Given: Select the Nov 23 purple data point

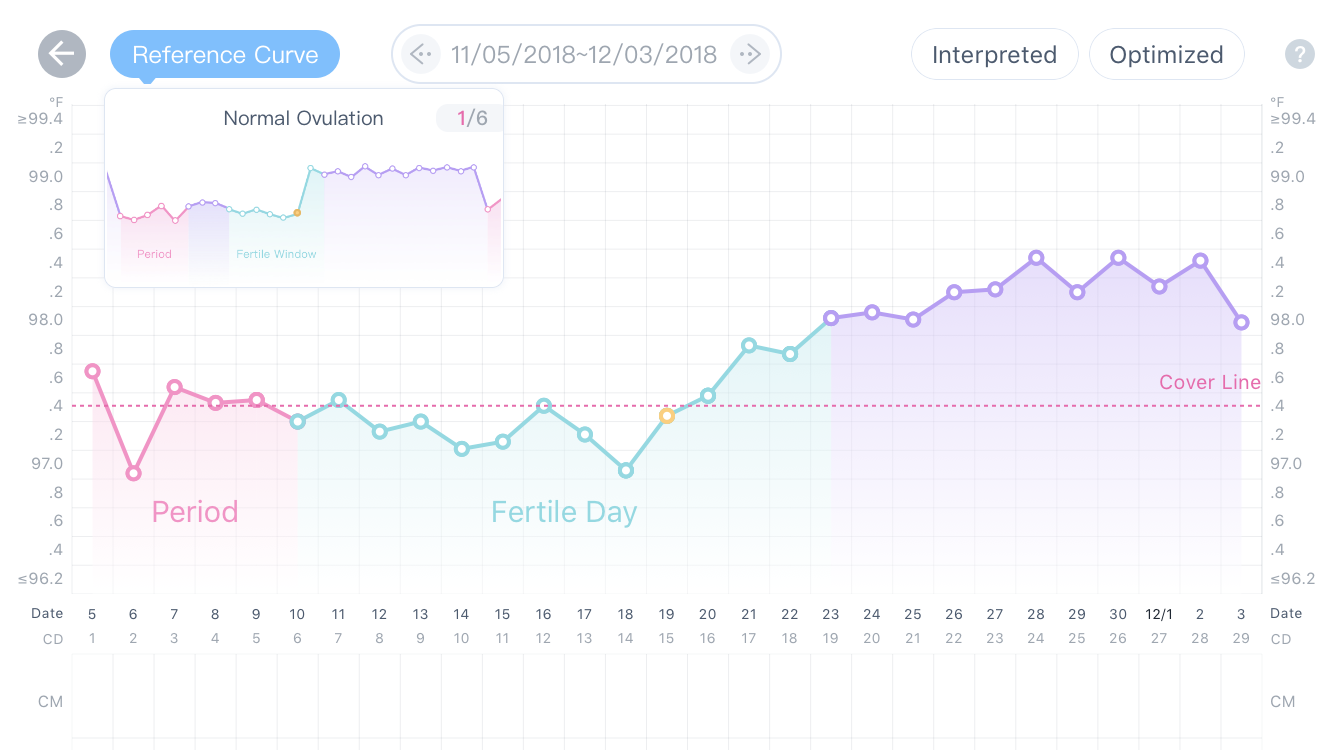Looking at the screenshot, I should pyautogui.click(x=831, y=318).
